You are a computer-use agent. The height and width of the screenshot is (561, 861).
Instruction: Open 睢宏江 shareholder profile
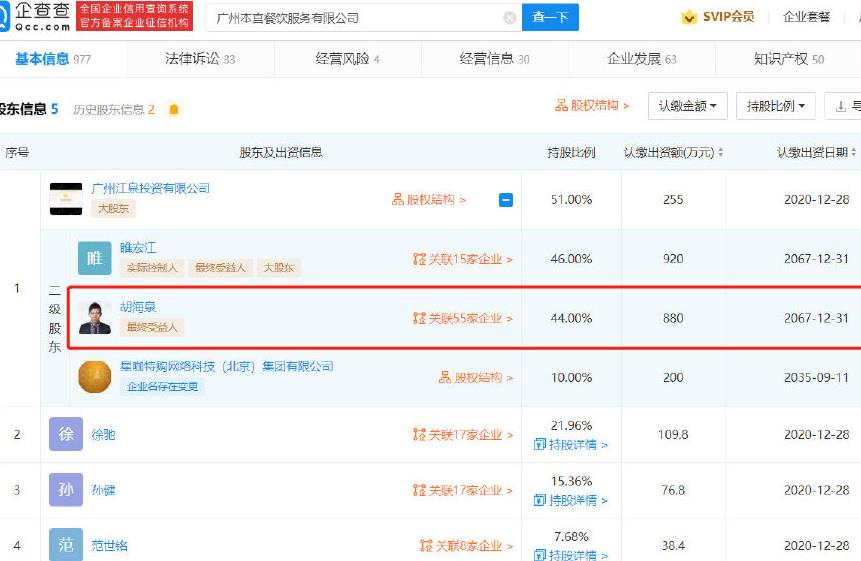pos(138,248)
